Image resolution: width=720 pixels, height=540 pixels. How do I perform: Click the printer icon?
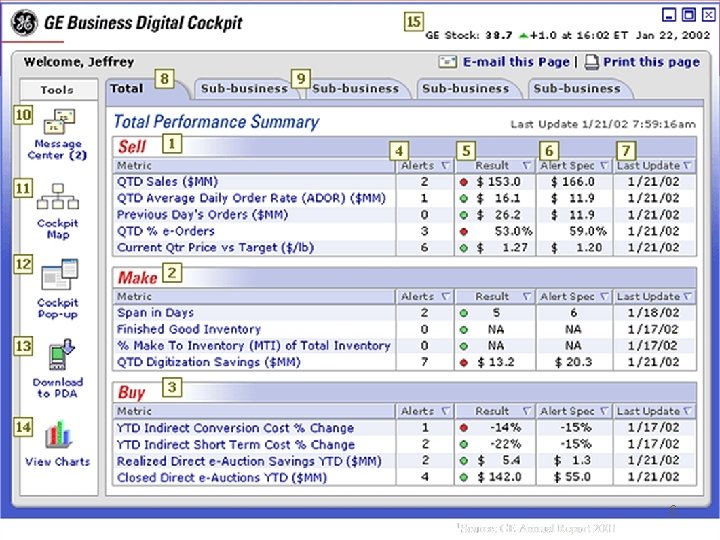coord(591,62)
